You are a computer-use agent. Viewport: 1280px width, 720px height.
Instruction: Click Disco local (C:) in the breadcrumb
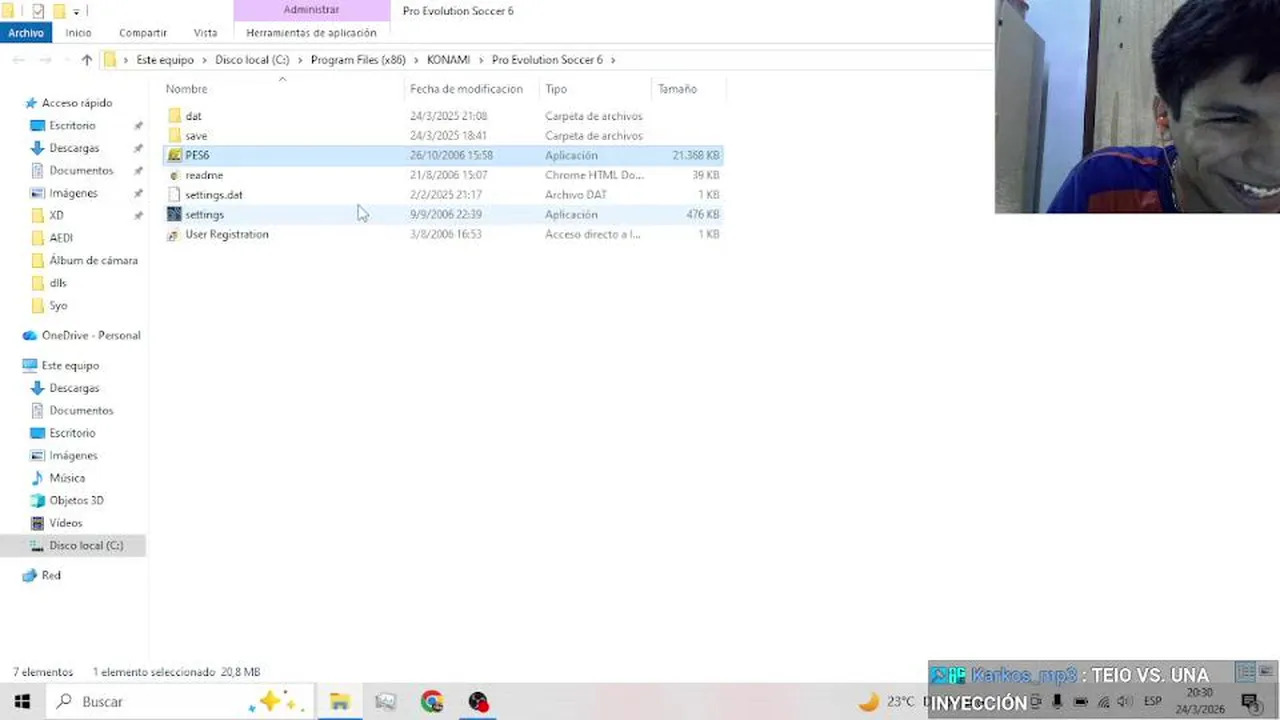click(x=252, y=60)
